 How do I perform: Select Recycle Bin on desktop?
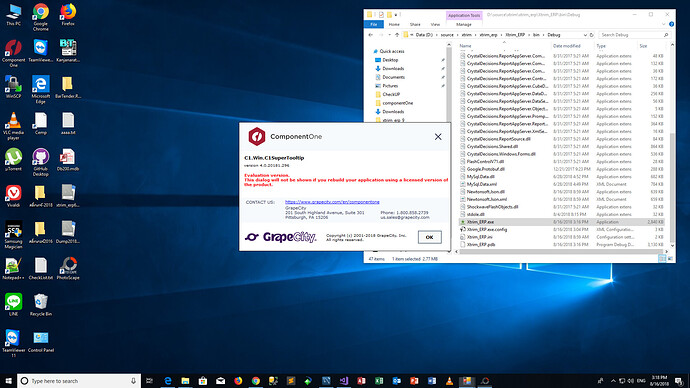[x=40, y=305]
